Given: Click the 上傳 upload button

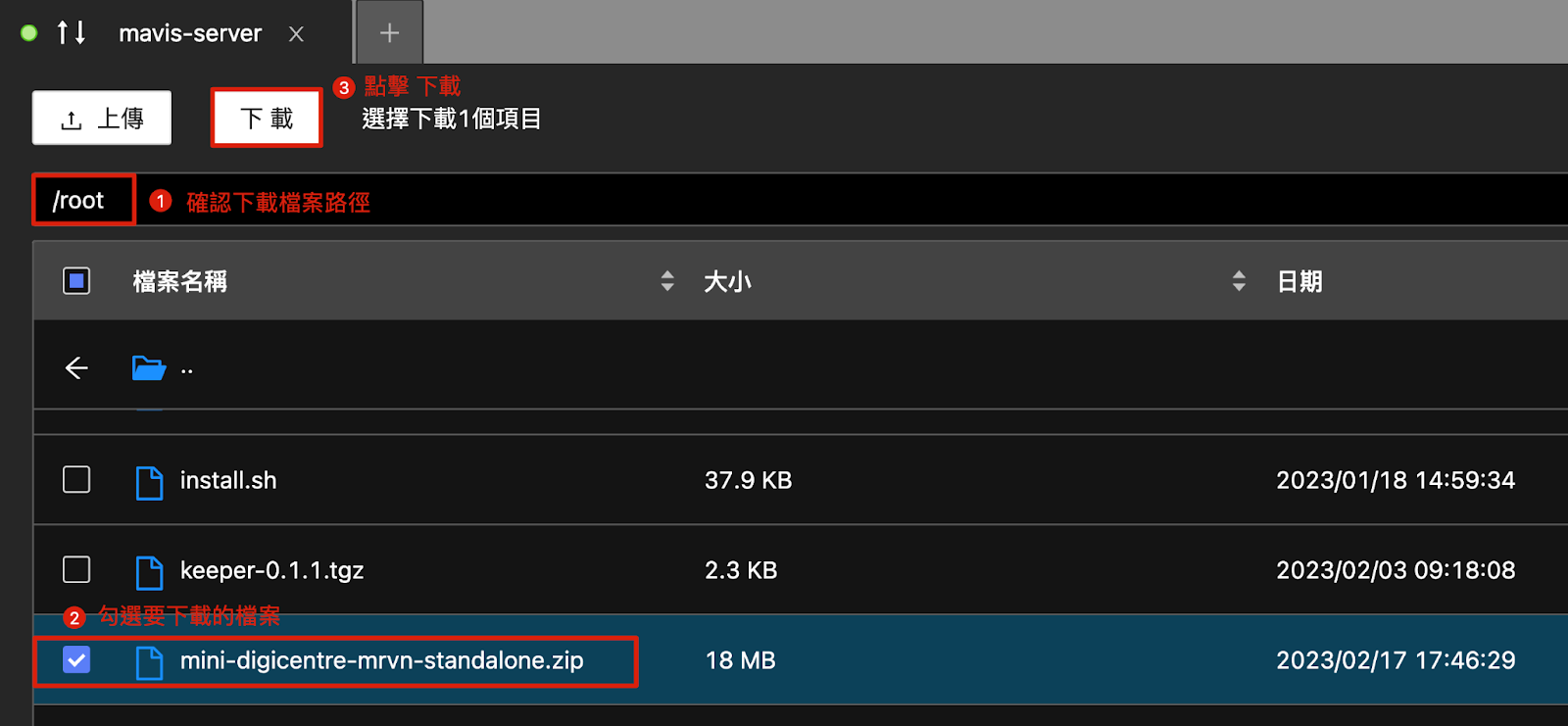Looking at the screenshot, I should [x=102, y=118].
